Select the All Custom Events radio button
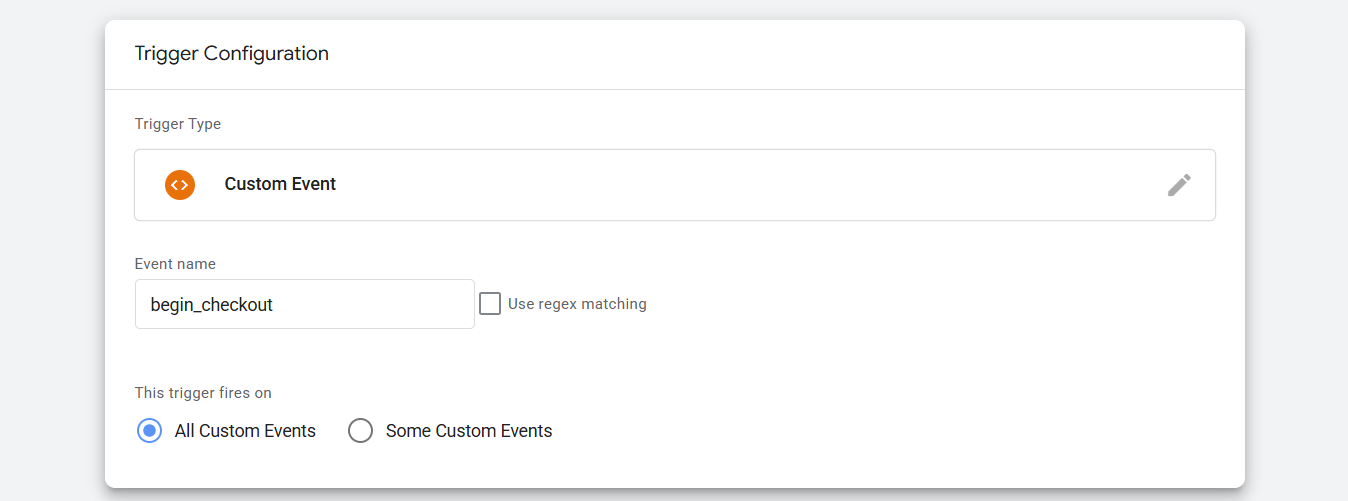The image size is (1348, 501). coord(149,431)
